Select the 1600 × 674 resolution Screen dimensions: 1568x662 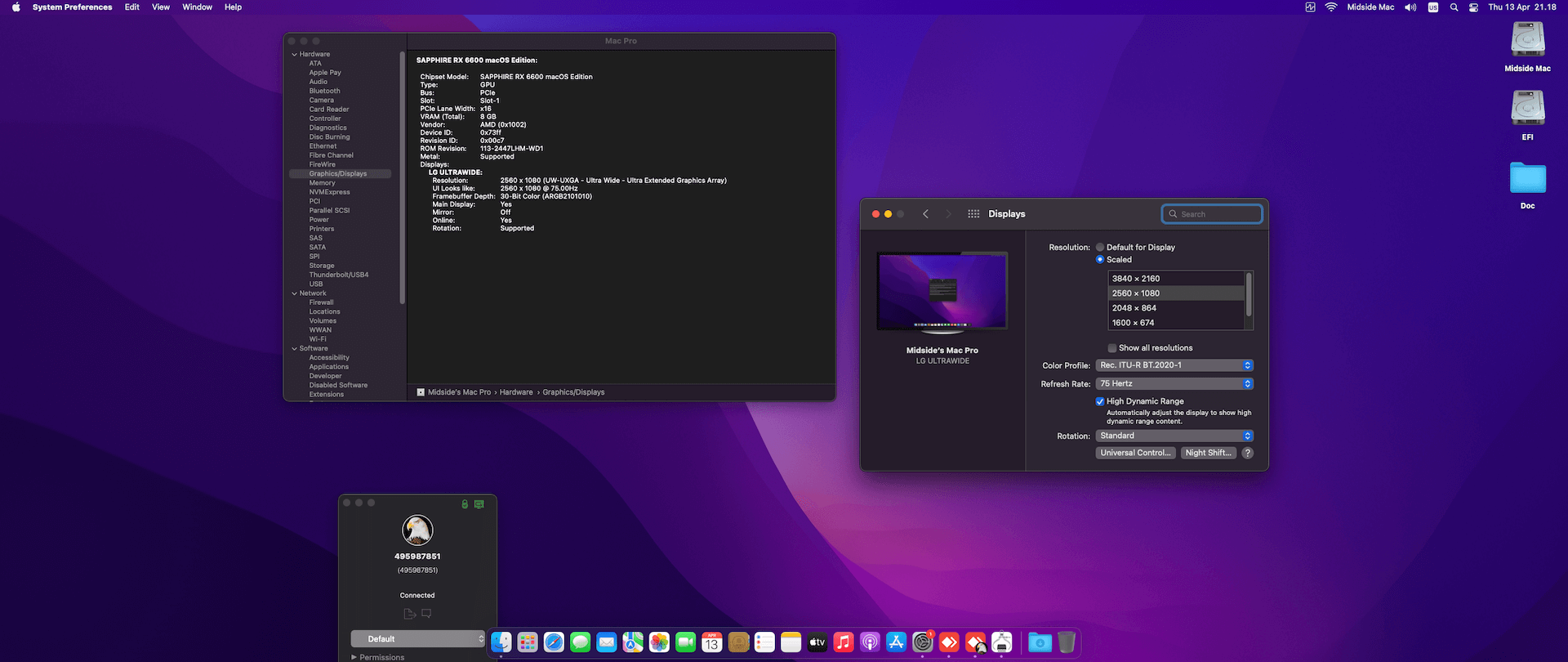coord(1176,323)
